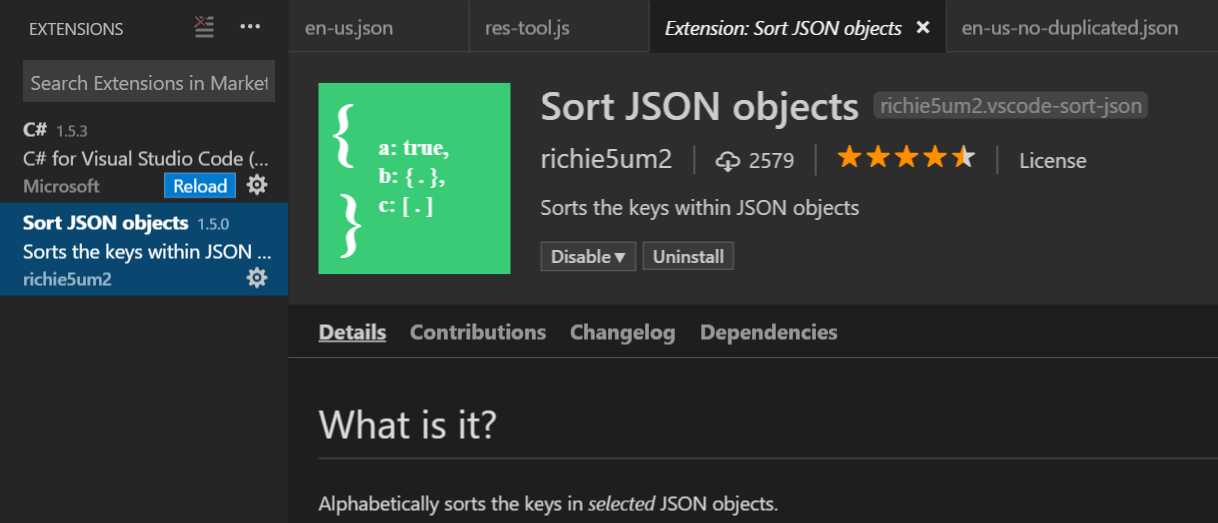
Task: Focus the Search Extensions in Marketplace field
Action: click(149, 83)
